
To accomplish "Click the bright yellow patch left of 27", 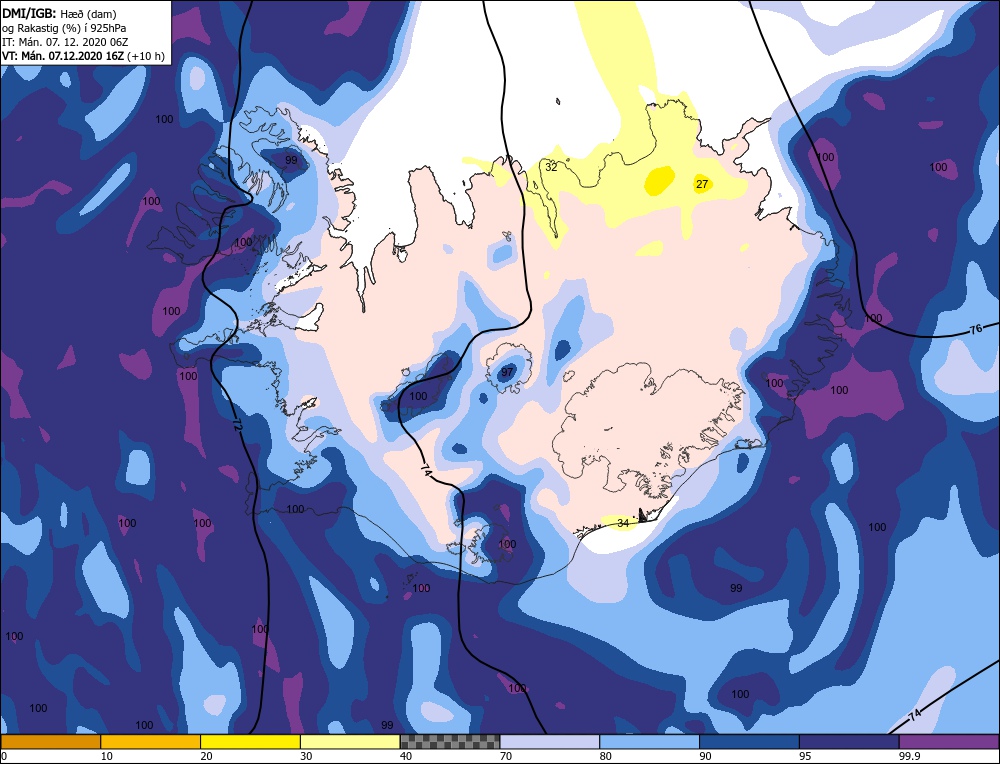I will pos(659,180).
